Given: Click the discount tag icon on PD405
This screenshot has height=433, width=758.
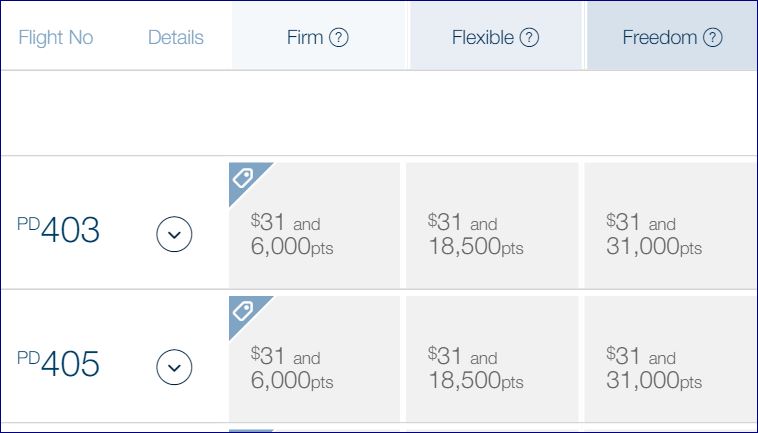Looking at the screenshot, I should point(243,312).
